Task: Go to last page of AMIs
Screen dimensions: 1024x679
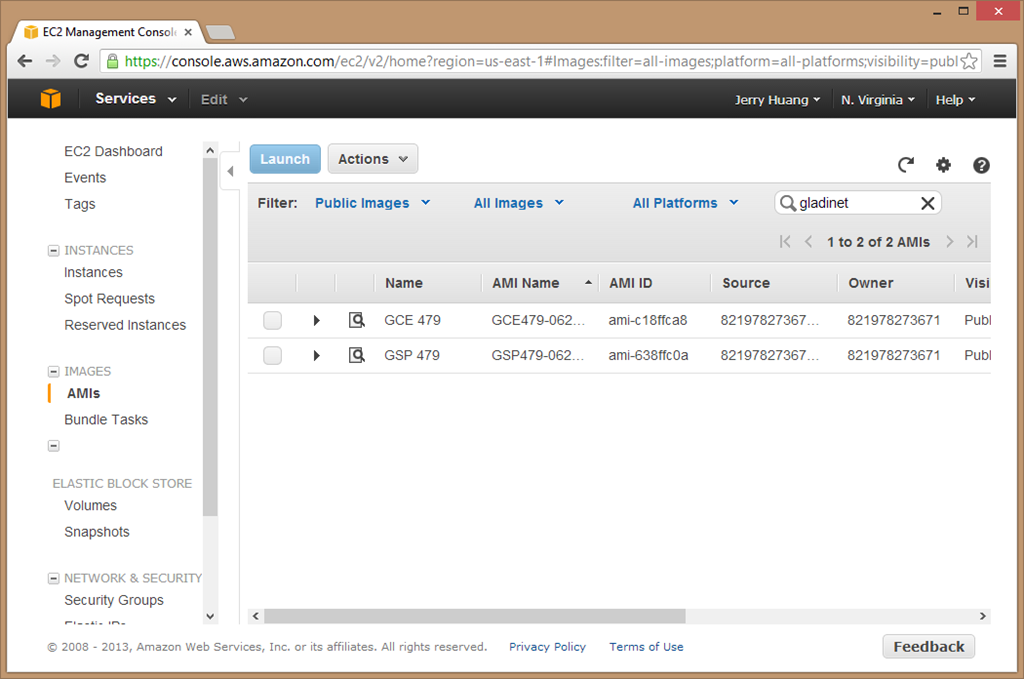Action: point(972,242)
